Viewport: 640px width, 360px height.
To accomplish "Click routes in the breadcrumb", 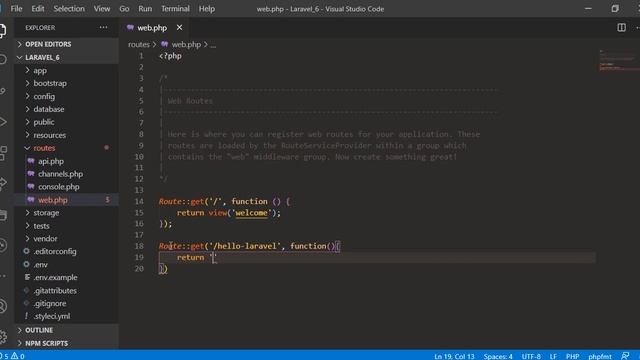I will 139,44.
